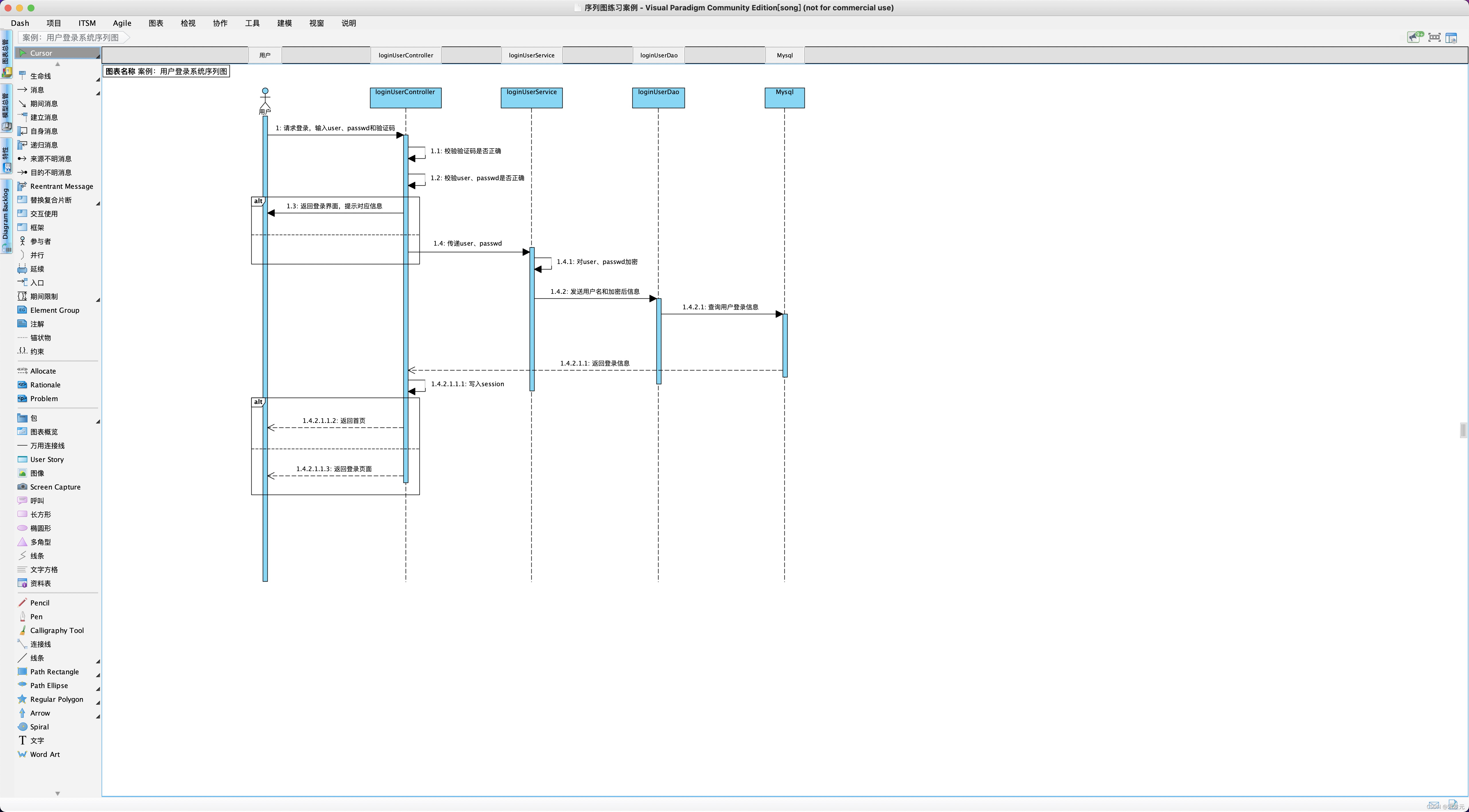Select message 1.4: 传递user、passwd
1469x812 pixels.
click(468, 244)
